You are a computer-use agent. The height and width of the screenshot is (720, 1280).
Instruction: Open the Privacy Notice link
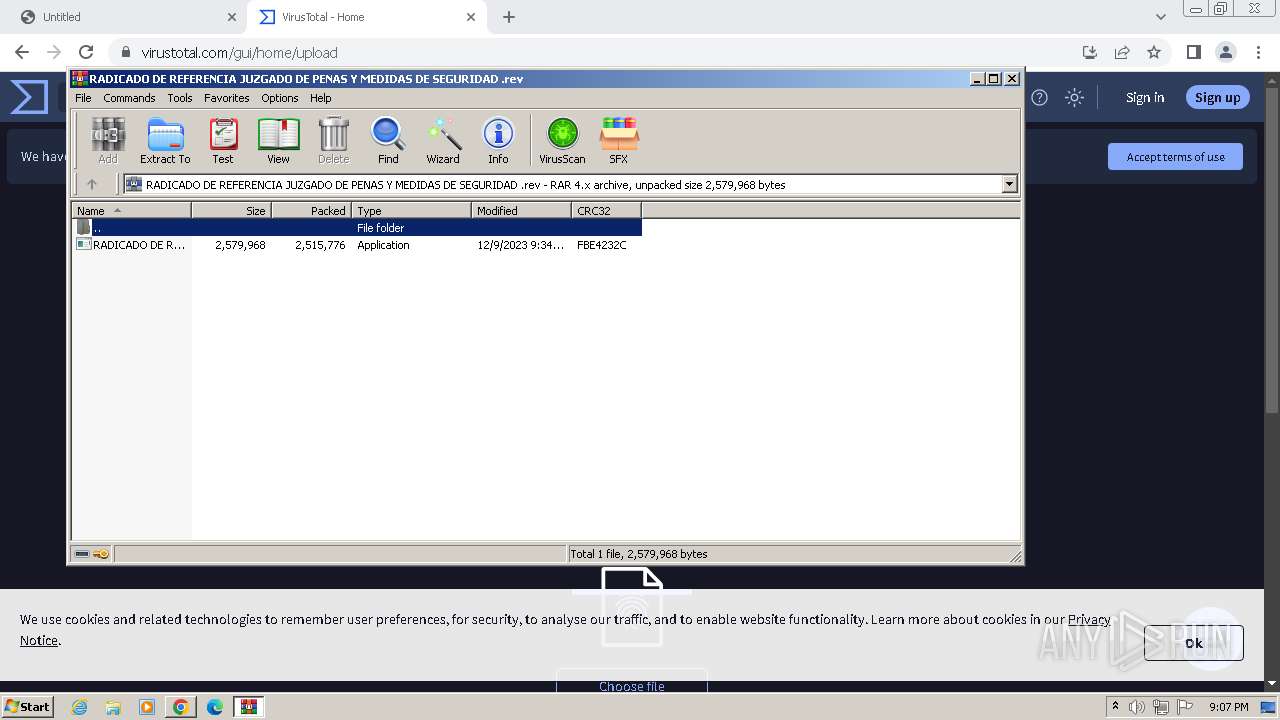point(1089,619)
